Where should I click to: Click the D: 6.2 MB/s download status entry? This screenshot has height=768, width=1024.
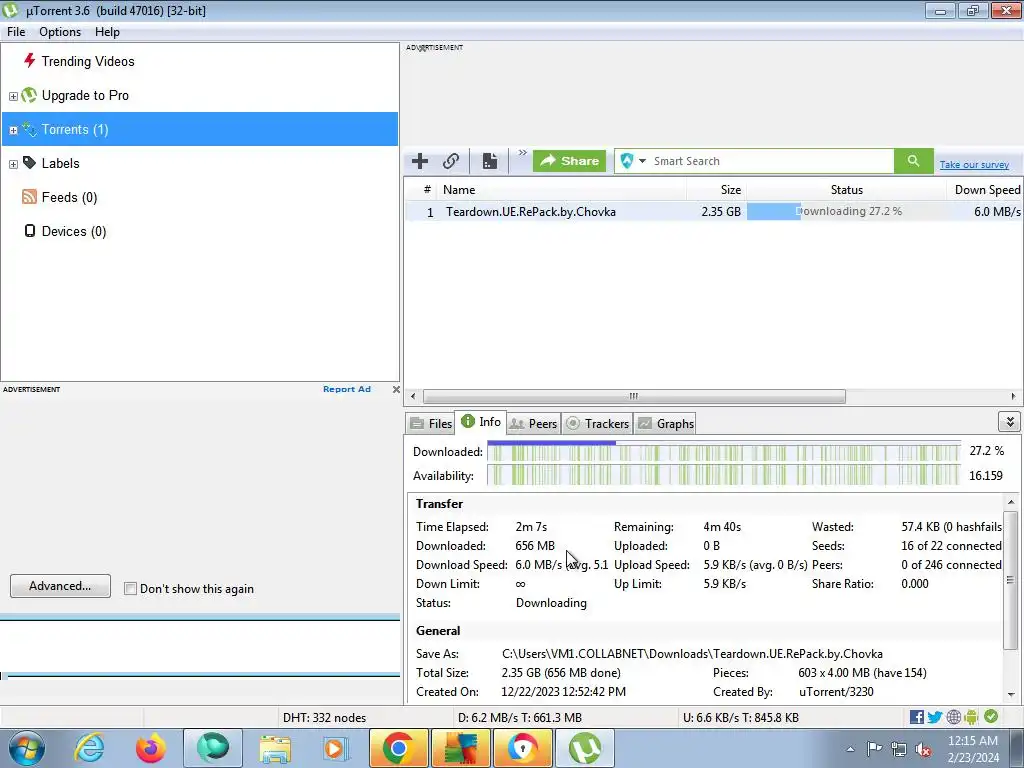point(520,718)
